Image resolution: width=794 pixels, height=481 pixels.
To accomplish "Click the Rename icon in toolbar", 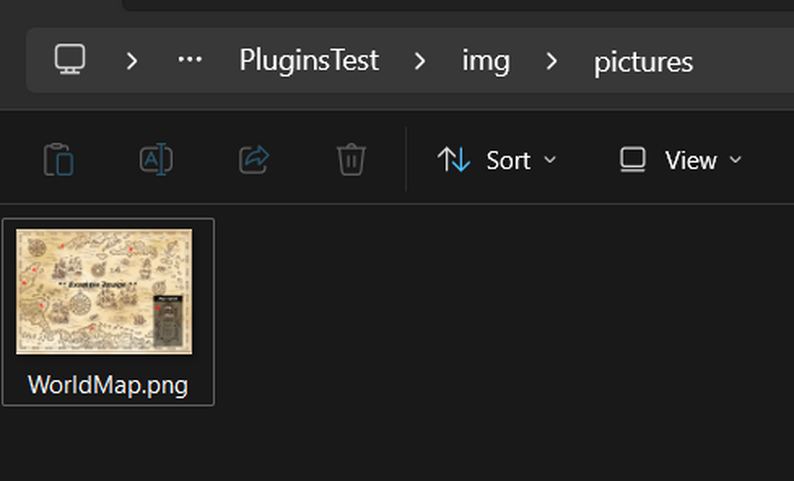I will pos(157,160).
